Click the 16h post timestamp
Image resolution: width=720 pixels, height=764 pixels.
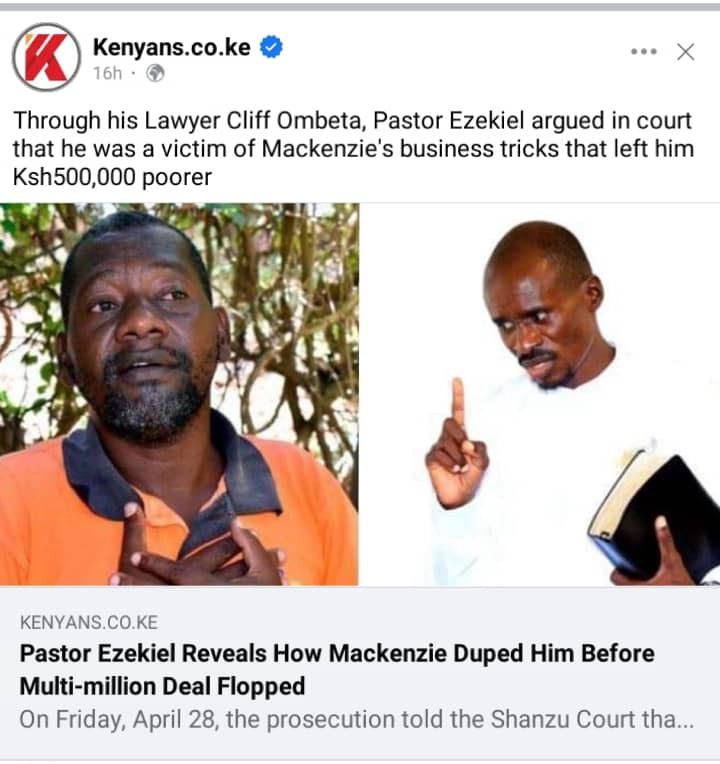point(107,74)
